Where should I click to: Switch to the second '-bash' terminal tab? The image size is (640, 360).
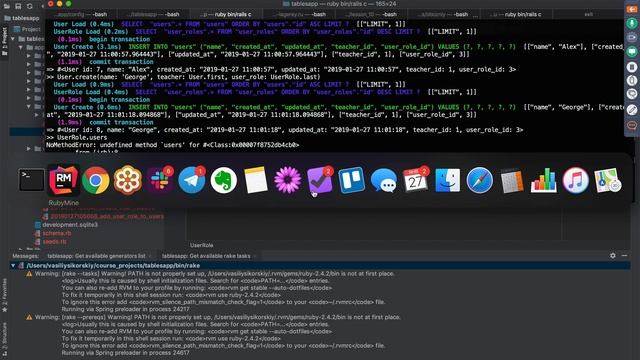(153, 14)
